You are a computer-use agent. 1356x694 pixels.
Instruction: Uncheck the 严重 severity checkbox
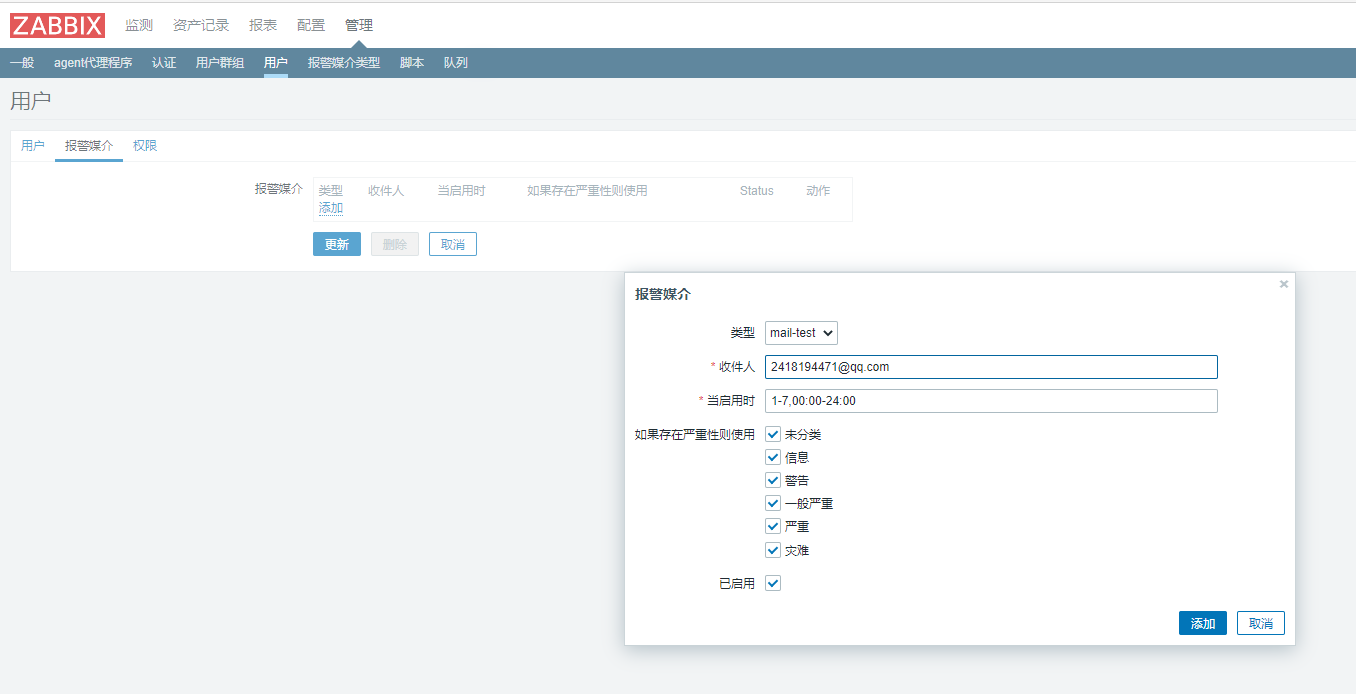pos(773,526)
